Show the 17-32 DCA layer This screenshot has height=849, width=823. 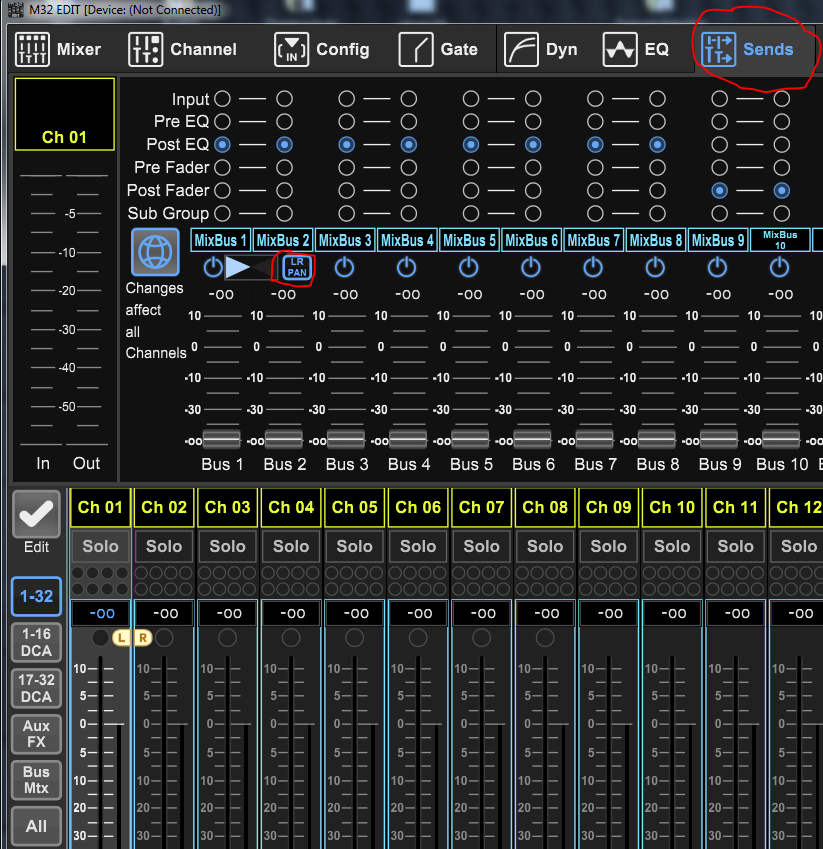36,689
